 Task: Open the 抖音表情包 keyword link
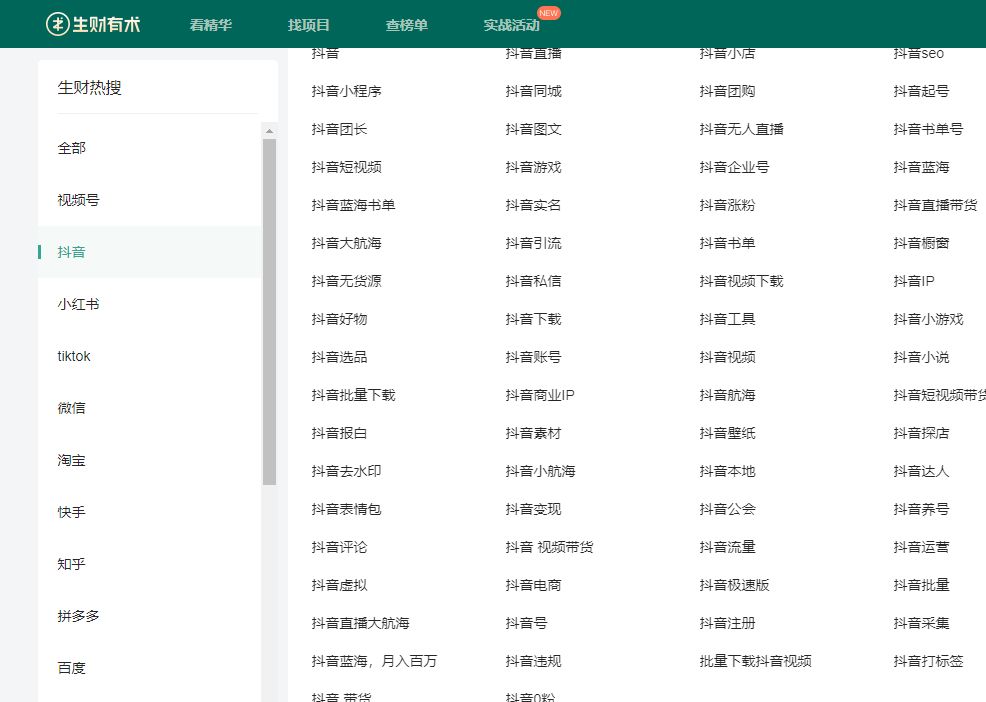(x=346, y=510)
